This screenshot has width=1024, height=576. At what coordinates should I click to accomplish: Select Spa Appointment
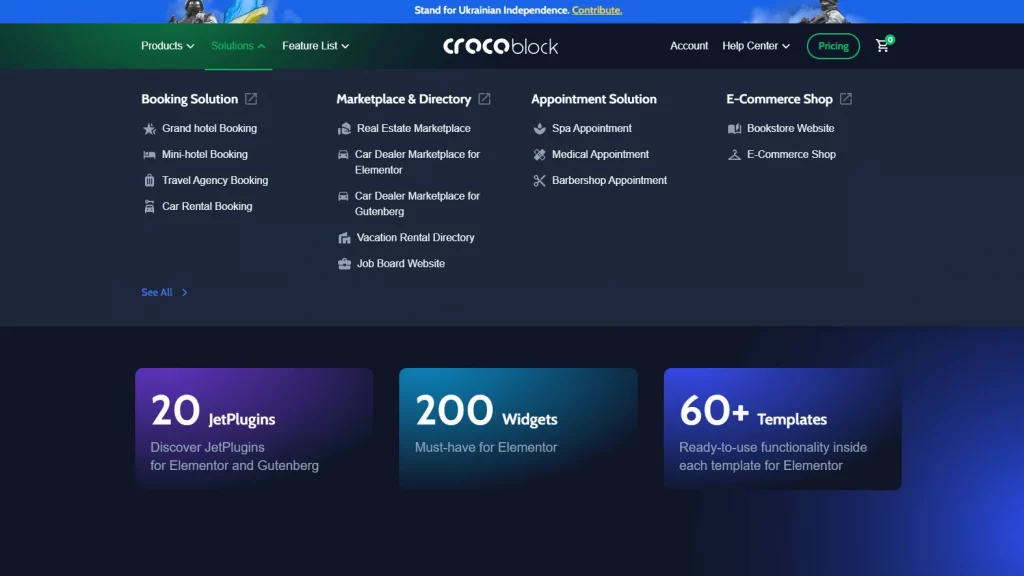(x=592, y=129)
